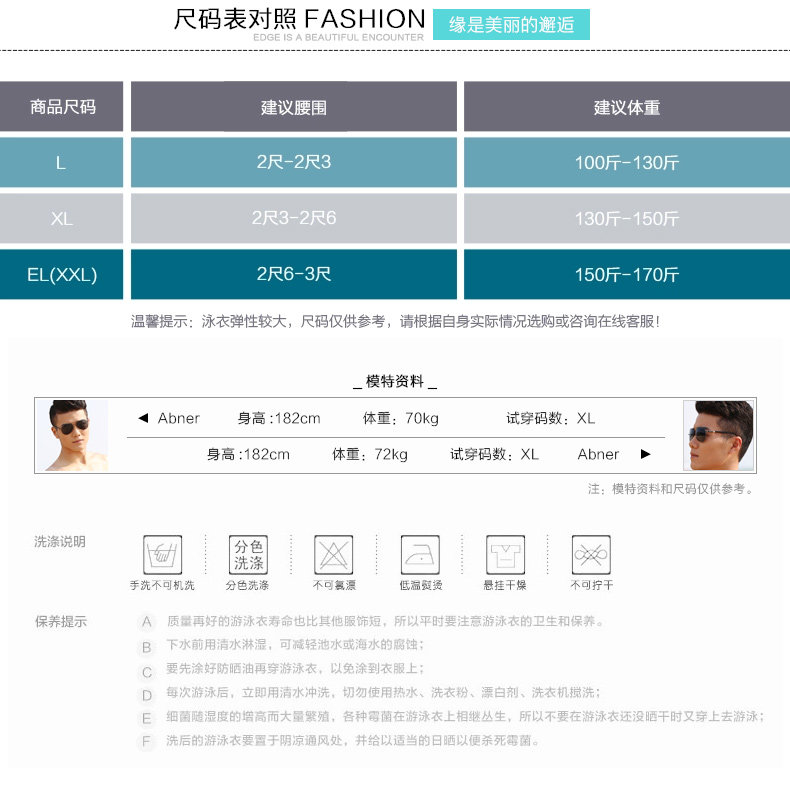The height and width of the screenshot is (792, 790).
Task: Click the circled letter E bullet
Action: click(x=146, y=718)
